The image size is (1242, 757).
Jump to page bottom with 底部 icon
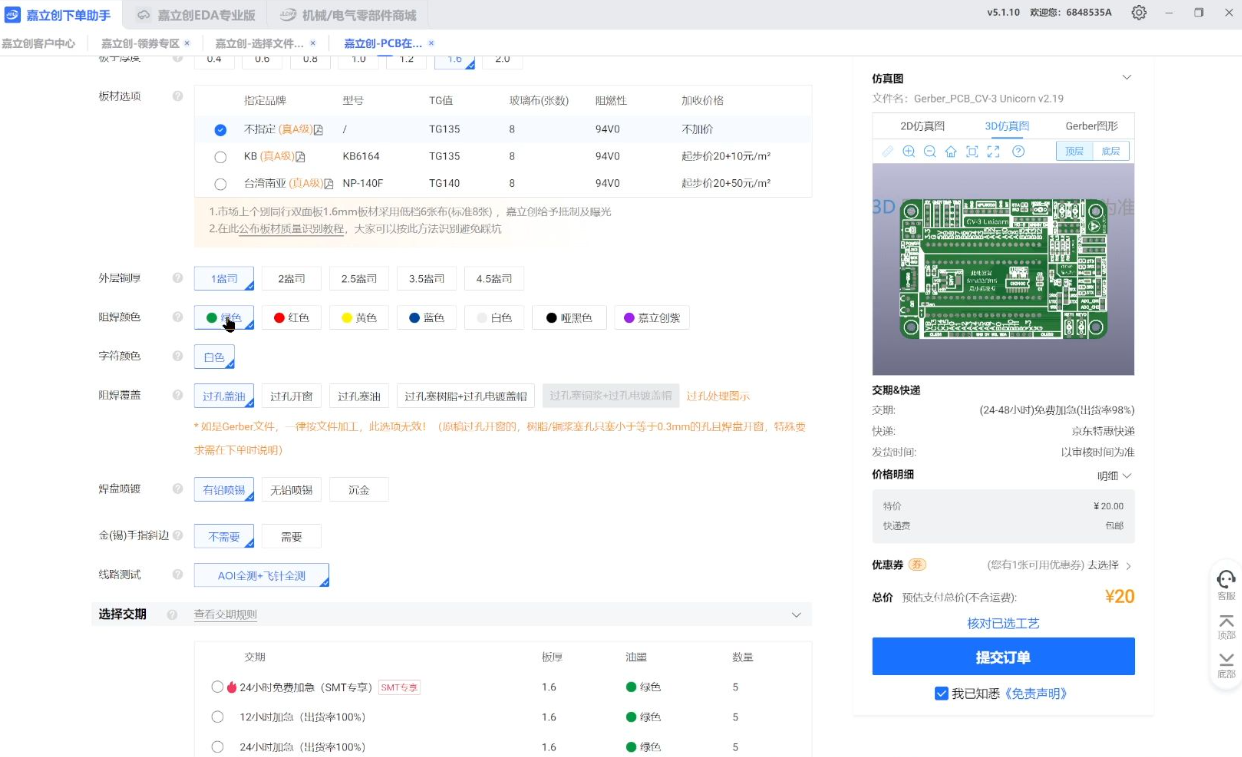coord(1226,665)
